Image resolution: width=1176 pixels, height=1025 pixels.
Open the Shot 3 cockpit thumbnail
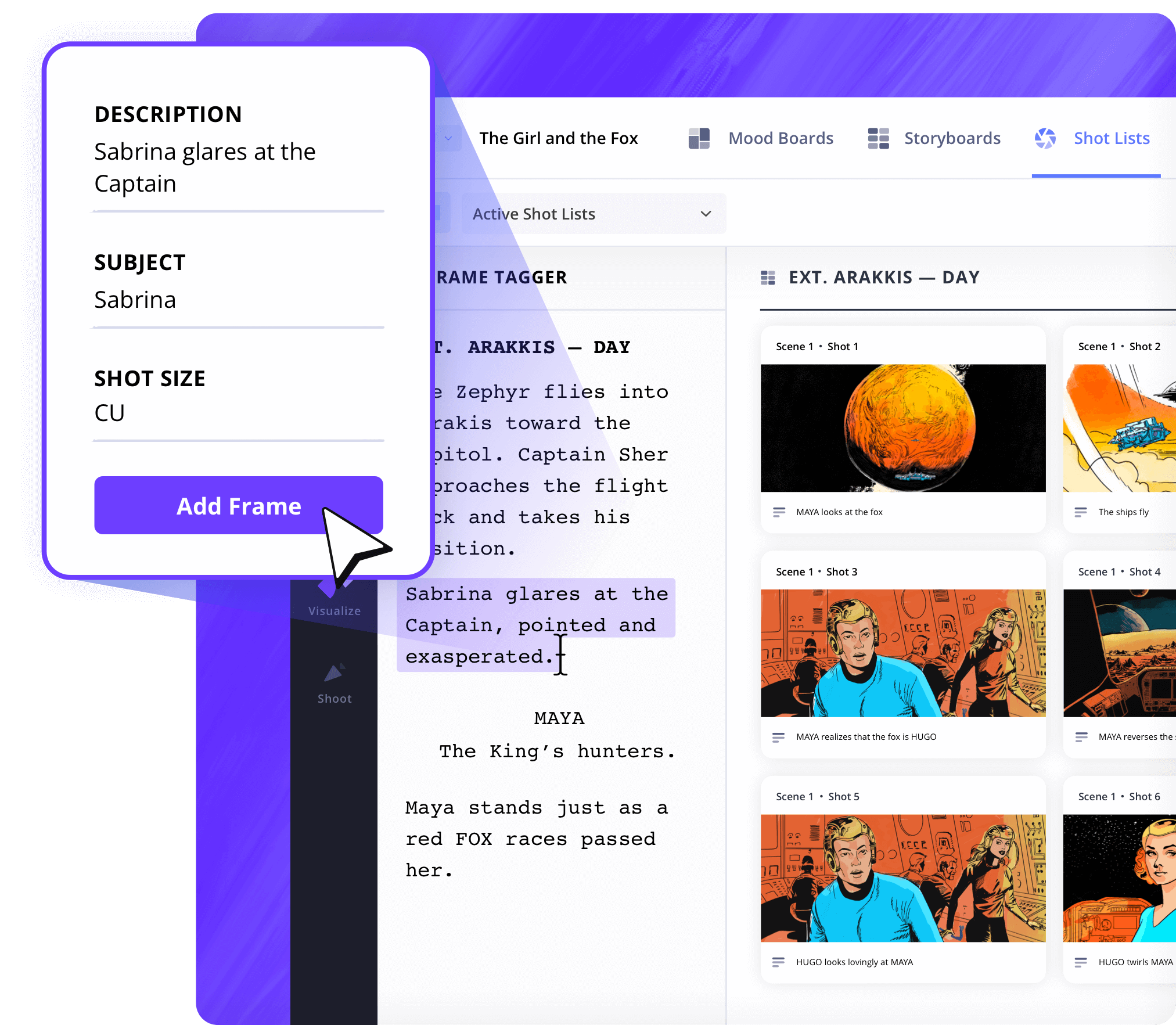click(x=903, y=653)
